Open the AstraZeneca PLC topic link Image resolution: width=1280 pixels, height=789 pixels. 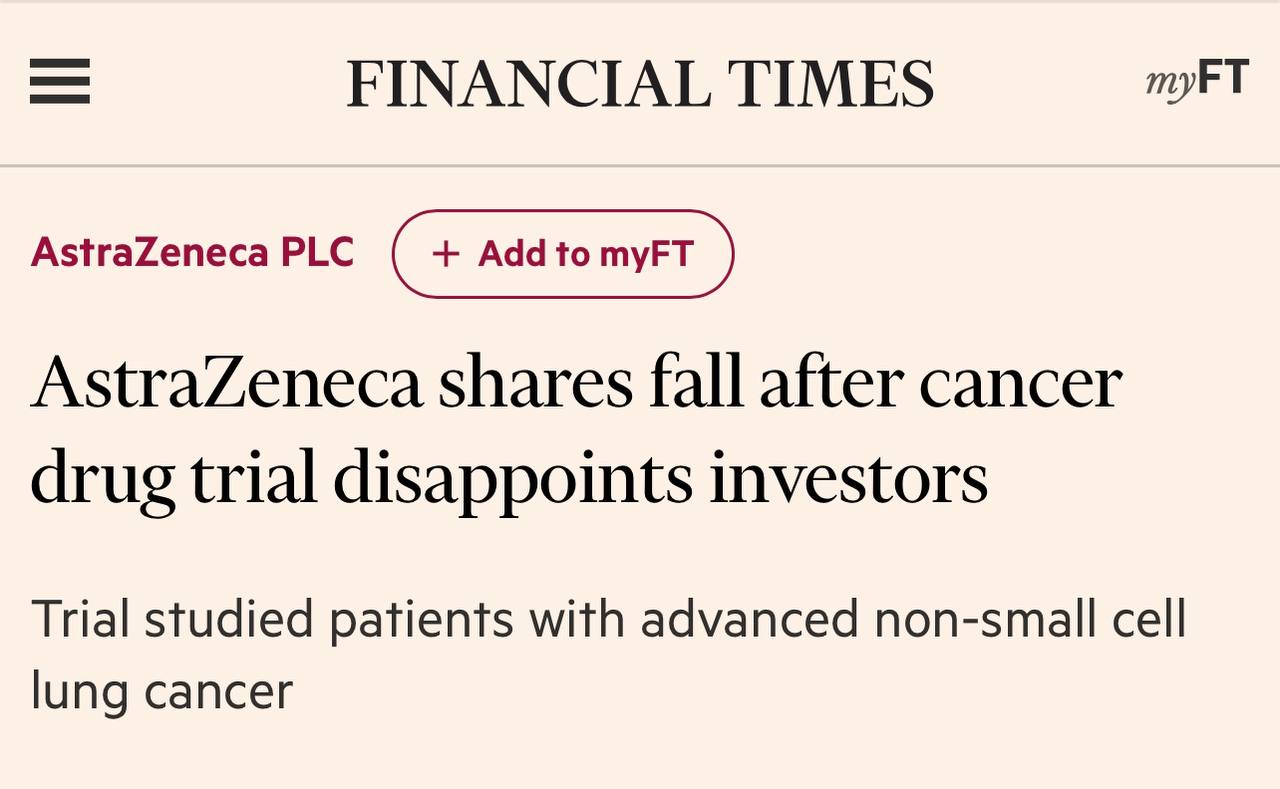click(x=192, y=252)
